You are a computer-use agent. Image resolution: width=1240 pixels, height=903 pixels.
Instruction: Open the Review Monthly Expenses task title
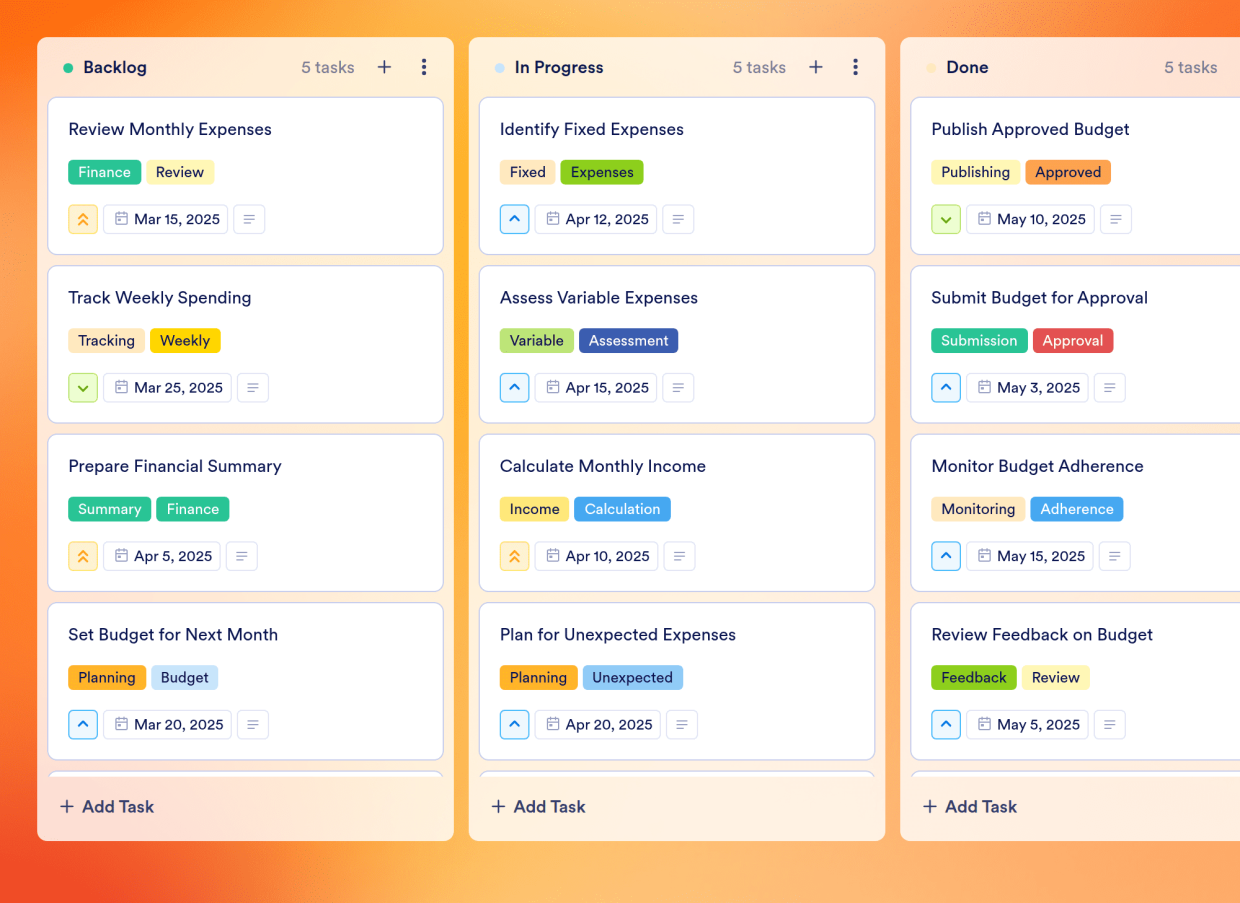(170, 129)
